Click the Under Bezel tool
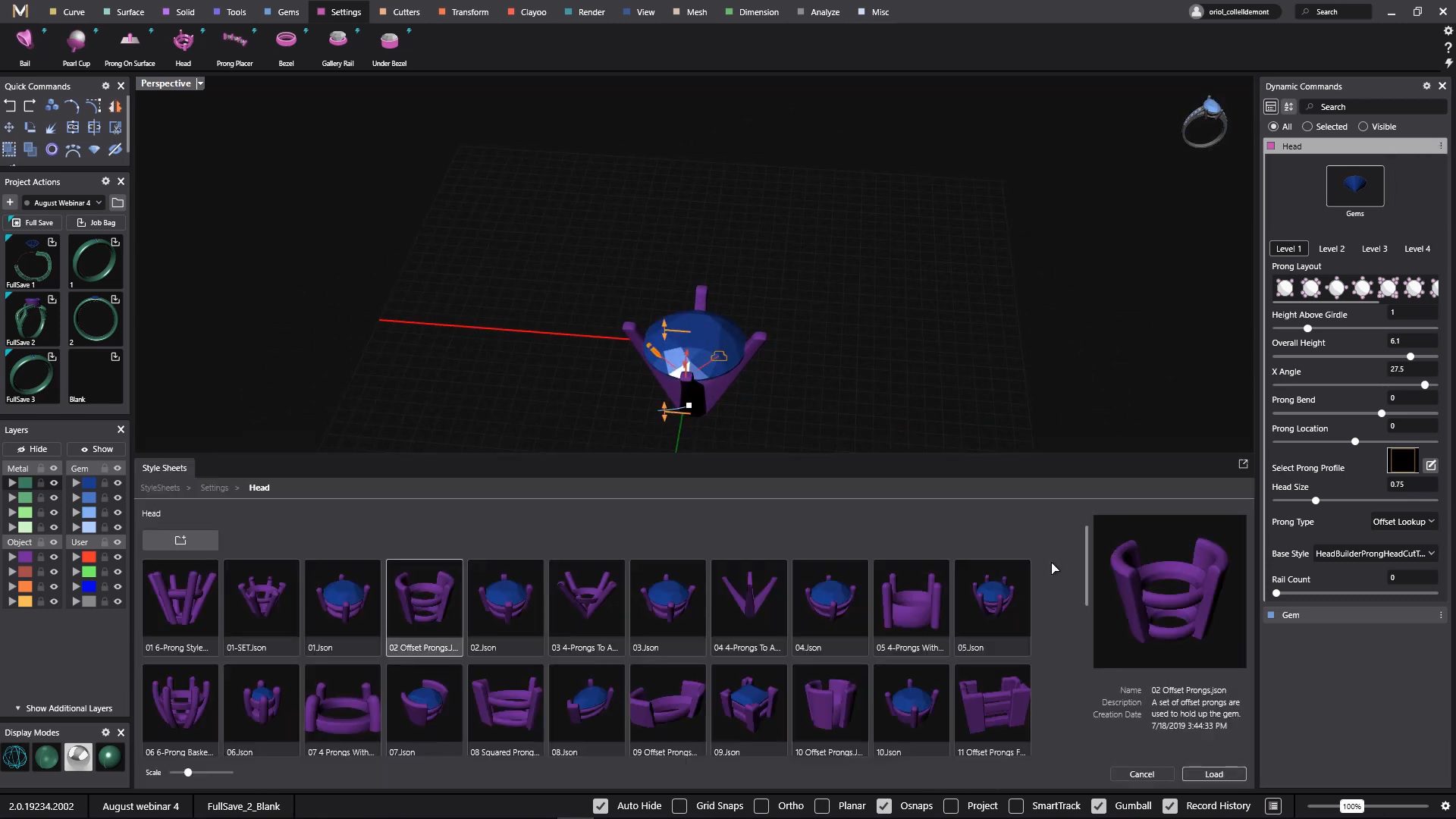The image size is (1456, 819). (x=389, y=41)
